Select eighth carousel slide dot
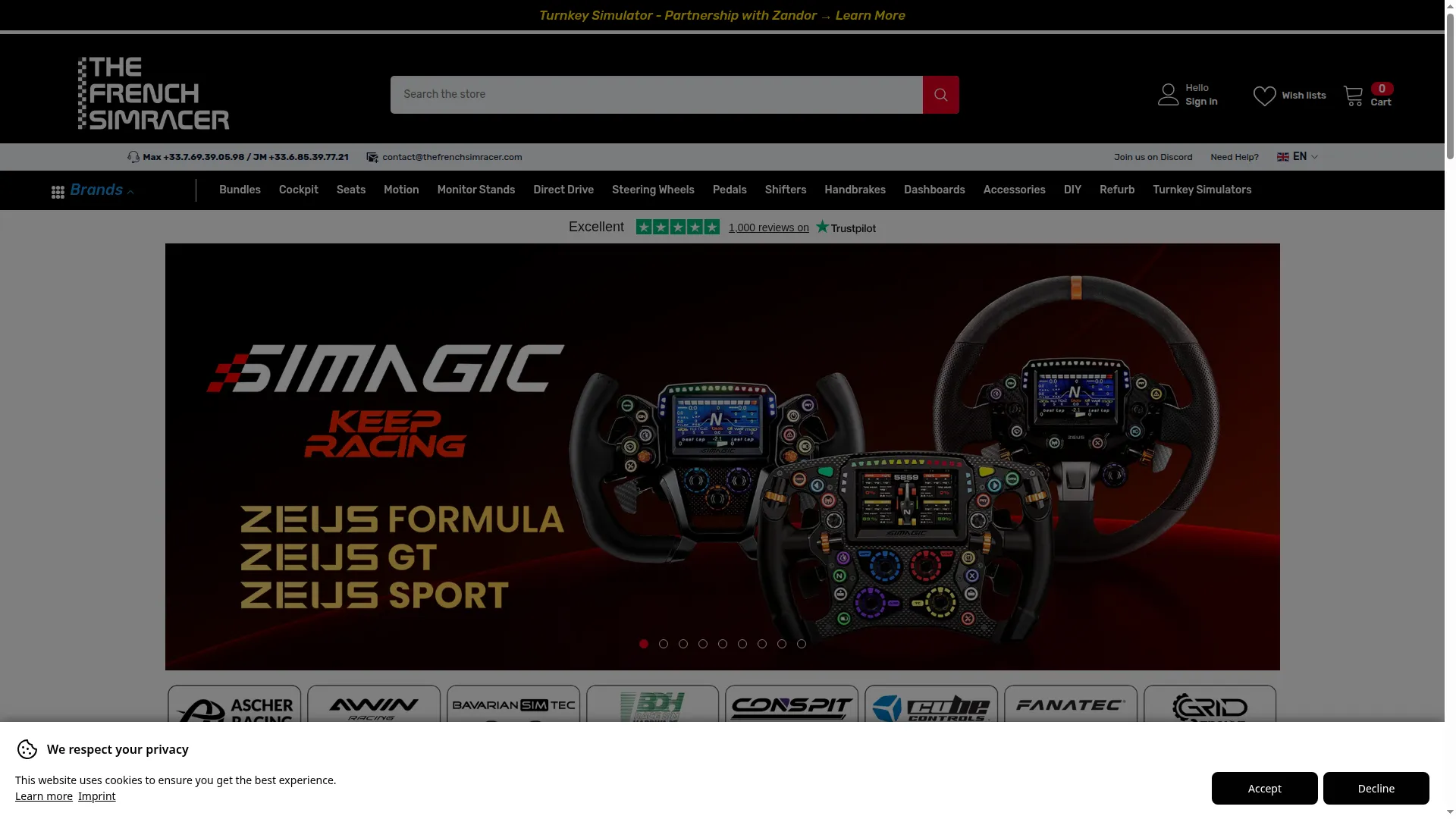 782,644
